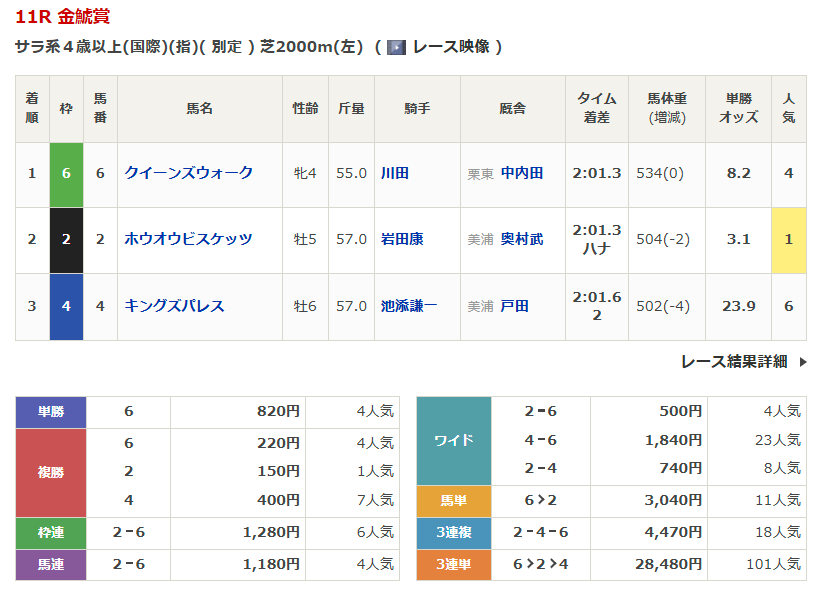The image size is (821, 591).
Task: Open trainer 戸田 profile
Action: [x=515, y=306]
